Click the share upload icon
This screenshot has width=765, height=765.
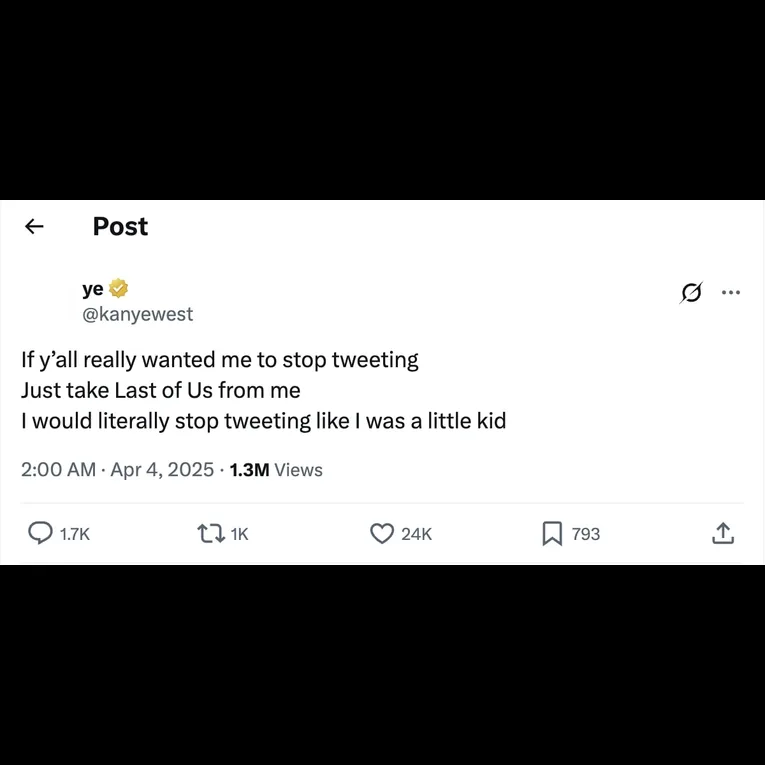pos(723,534)
